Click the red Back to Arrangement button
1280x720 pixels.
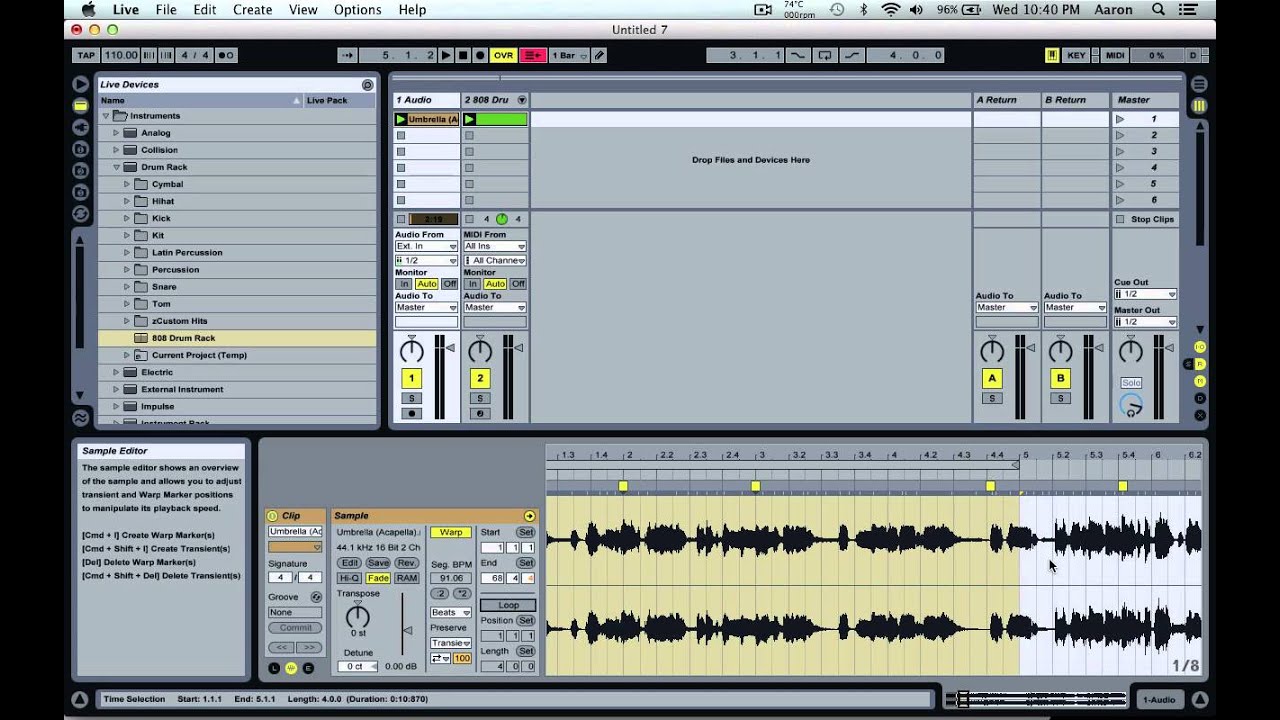coord(532,55)
